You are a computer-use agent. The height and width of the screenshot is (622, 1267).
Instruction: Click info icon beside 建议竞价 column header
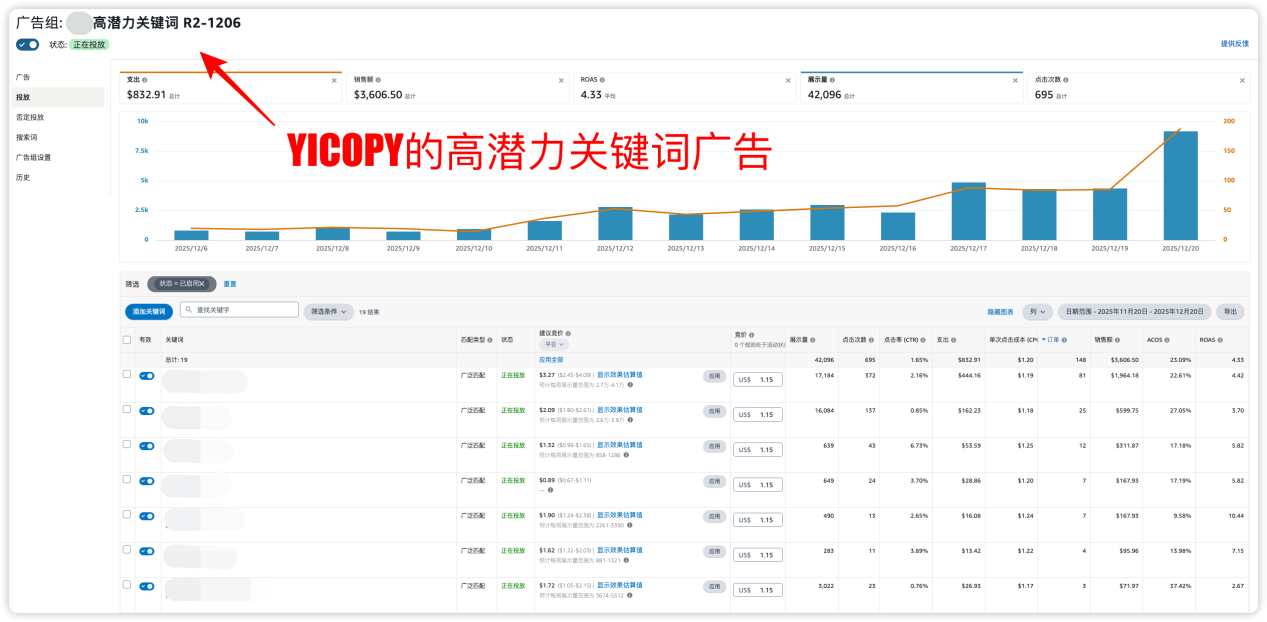pyautogui.click(x=569, y=332)
